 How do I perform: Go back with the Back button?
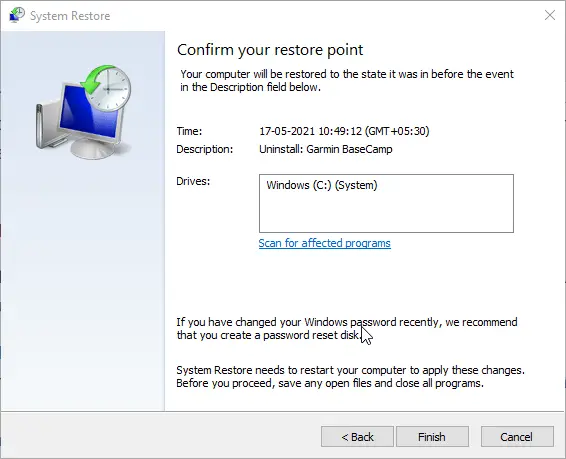[x=357, y=437]
